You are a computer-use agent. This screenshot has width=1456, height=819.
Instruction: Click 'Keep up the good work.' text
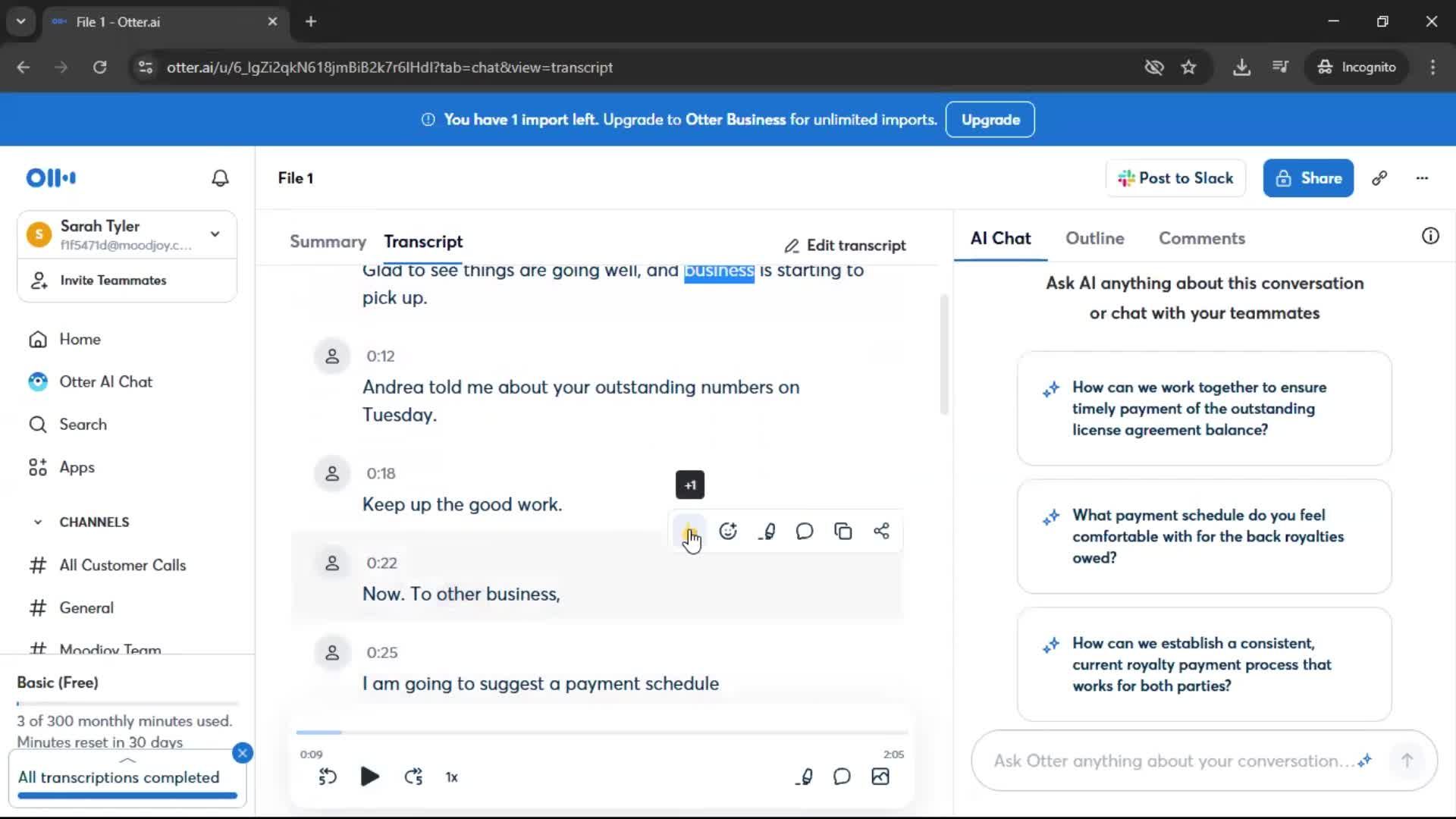click(462, 505)
